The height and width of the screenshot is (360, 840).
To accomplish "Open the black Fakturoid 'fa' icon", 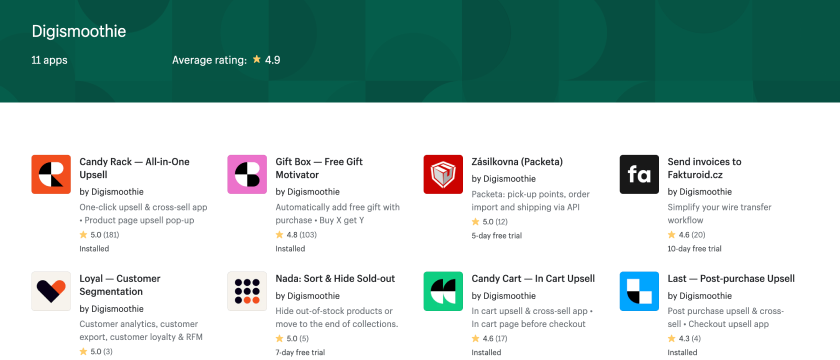I will click(x=639, y=174).
